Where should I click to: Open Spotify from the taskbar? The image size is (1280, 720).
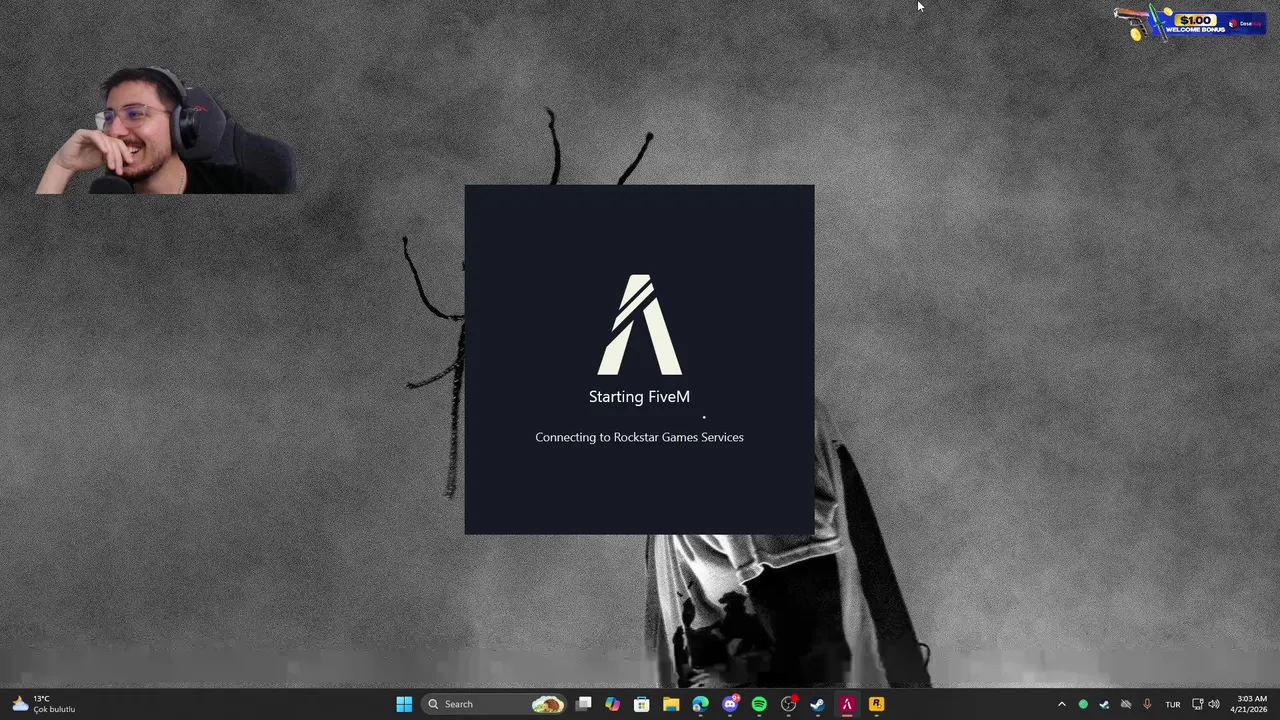pyautogui.click(x=759, y=704)
